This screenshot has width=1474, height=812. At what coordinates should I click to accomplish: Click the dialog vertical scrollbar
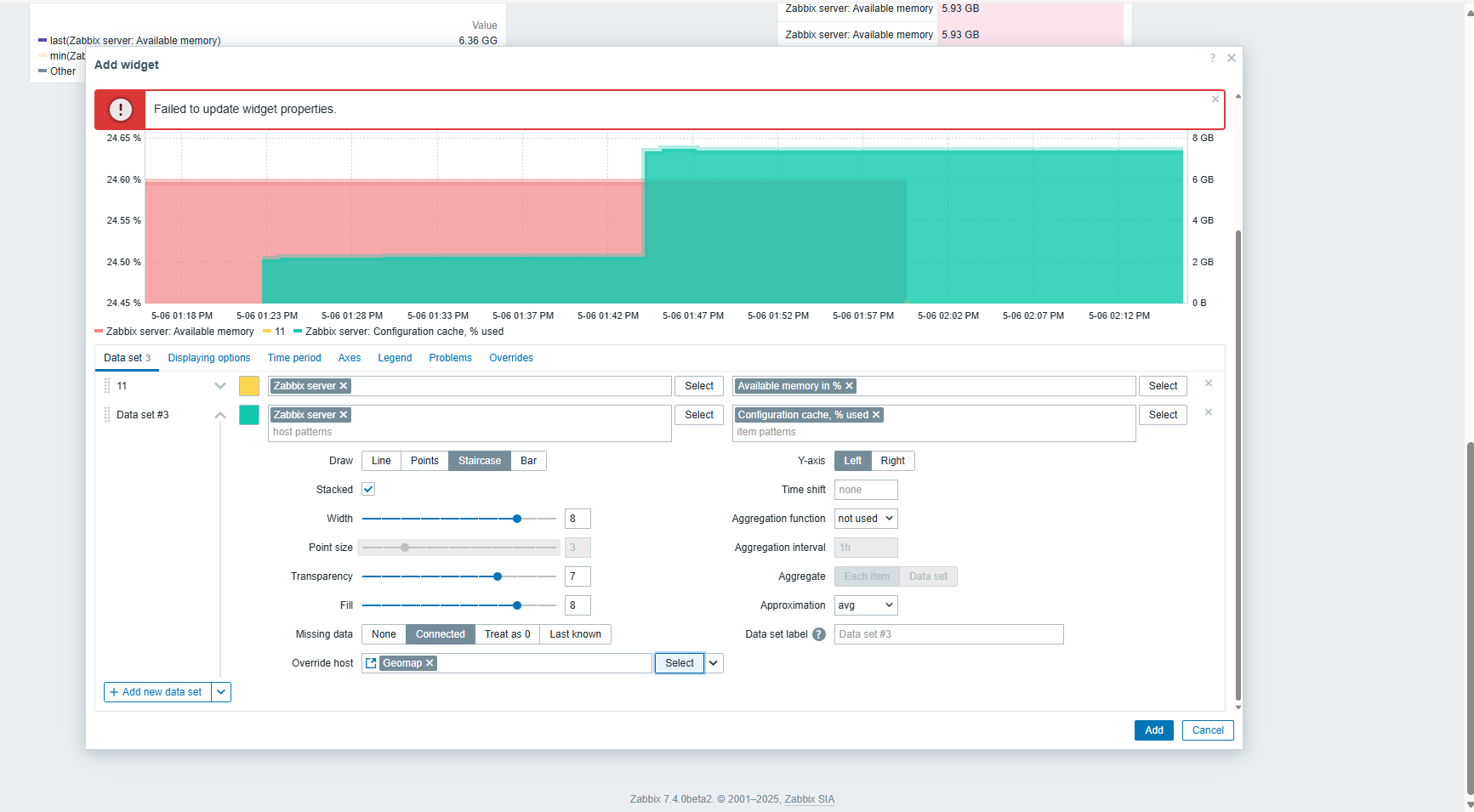[1238, 463]
